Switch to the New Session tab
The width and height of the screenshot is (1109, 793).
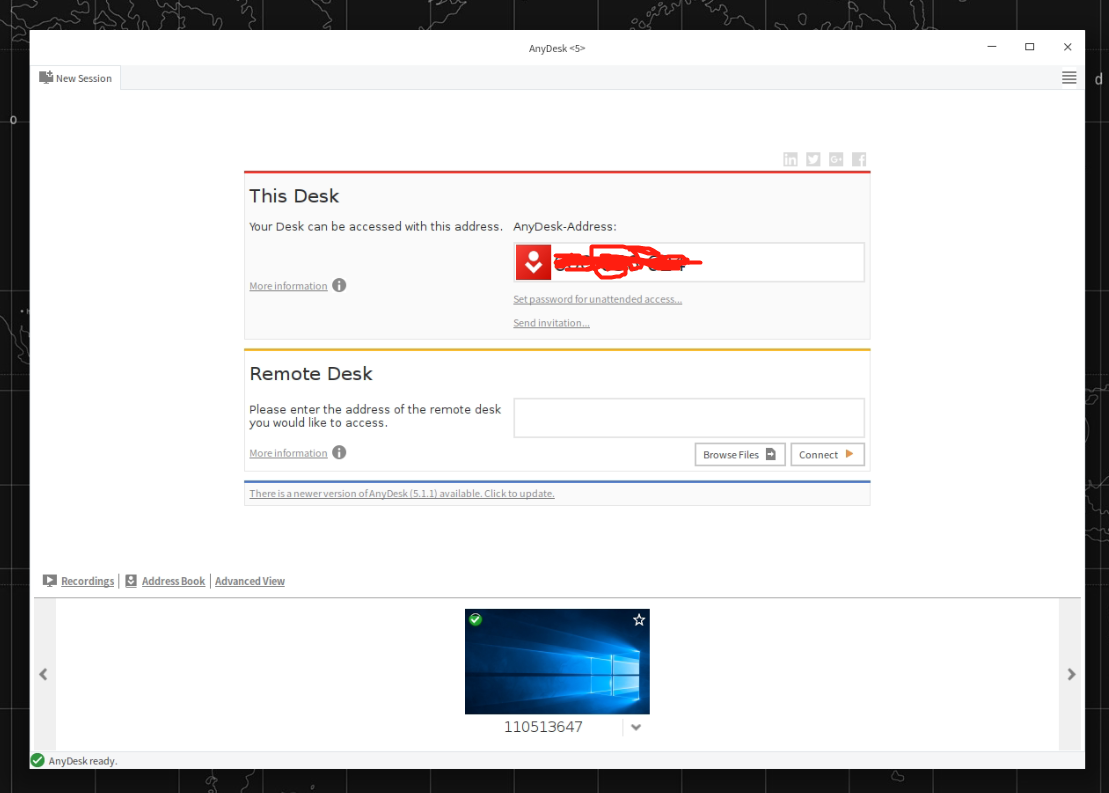(76, 78)
